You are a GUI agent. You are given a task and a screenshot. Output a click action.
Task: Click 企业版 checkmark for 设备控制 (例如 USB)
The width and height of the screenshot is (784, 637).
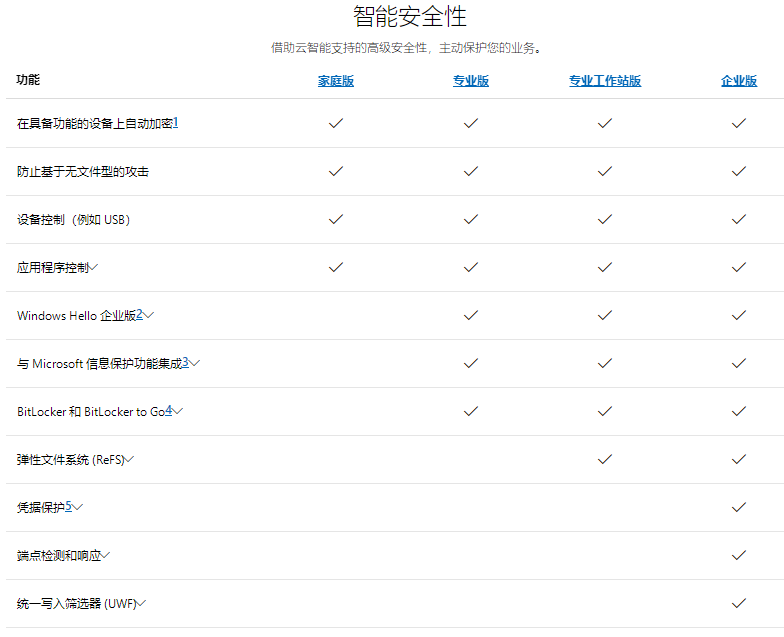tap(738, 219)
